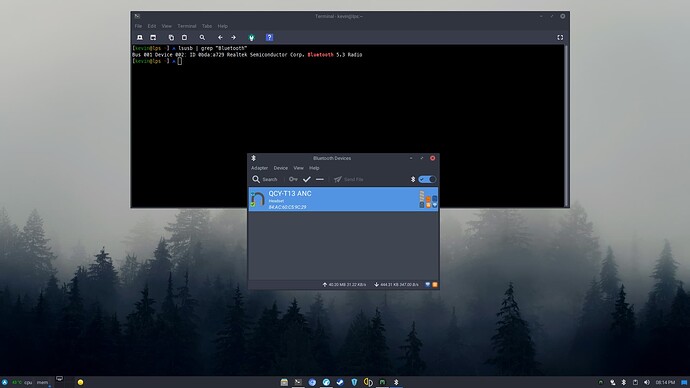Click the Realtek Bluetooth 5.3 Radio output line
This screenshot has height=388, width=690.
[247, 55]
